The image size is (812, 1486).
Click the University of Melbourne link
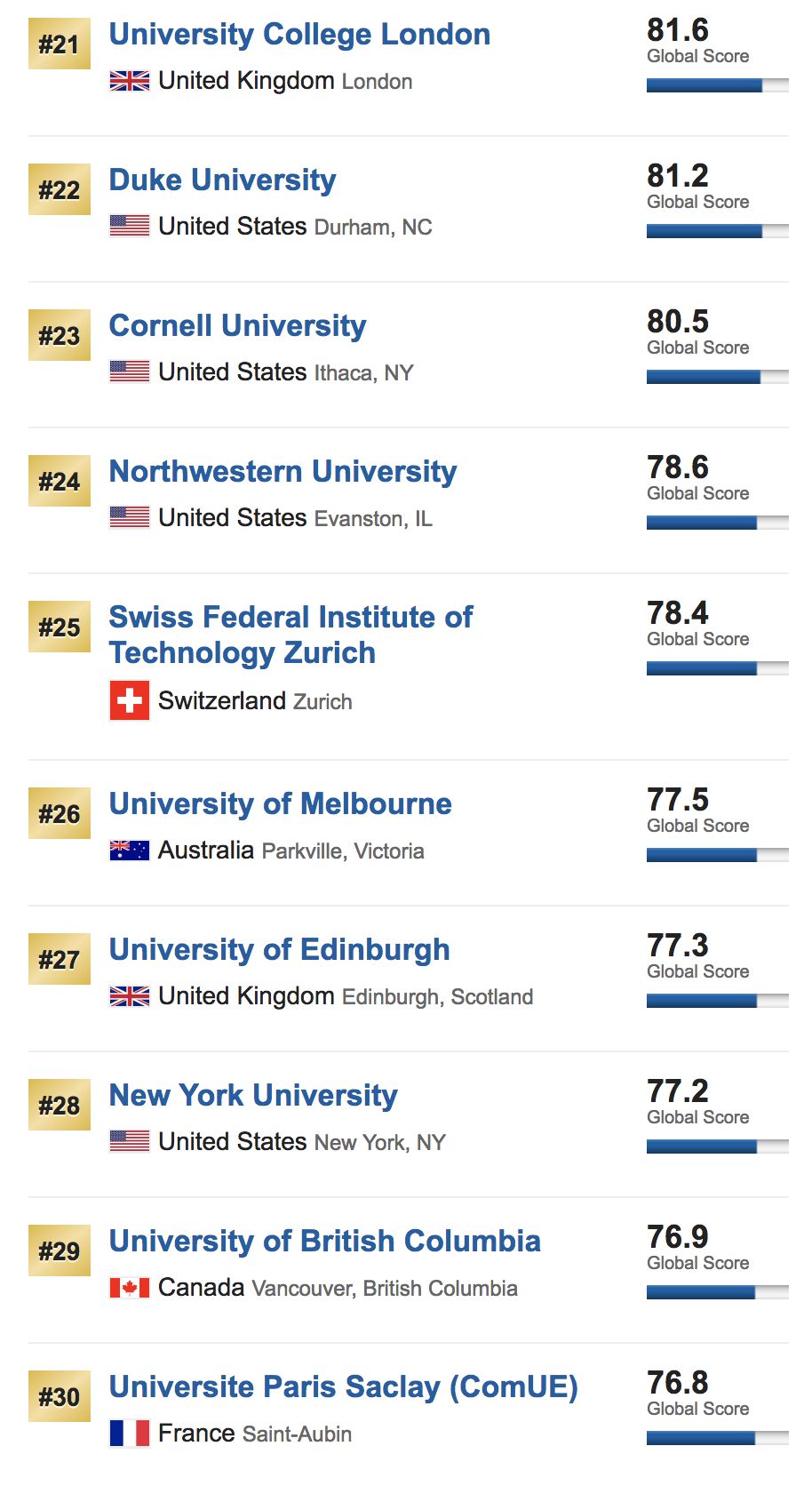280,804
